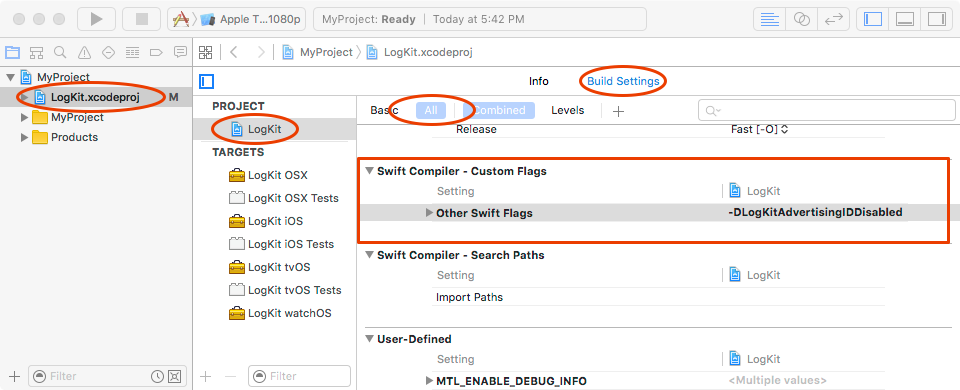The height and width of the screenshot is (390, 960).
Task: Show only source-controlled files filter
Action: coord(174,376)
